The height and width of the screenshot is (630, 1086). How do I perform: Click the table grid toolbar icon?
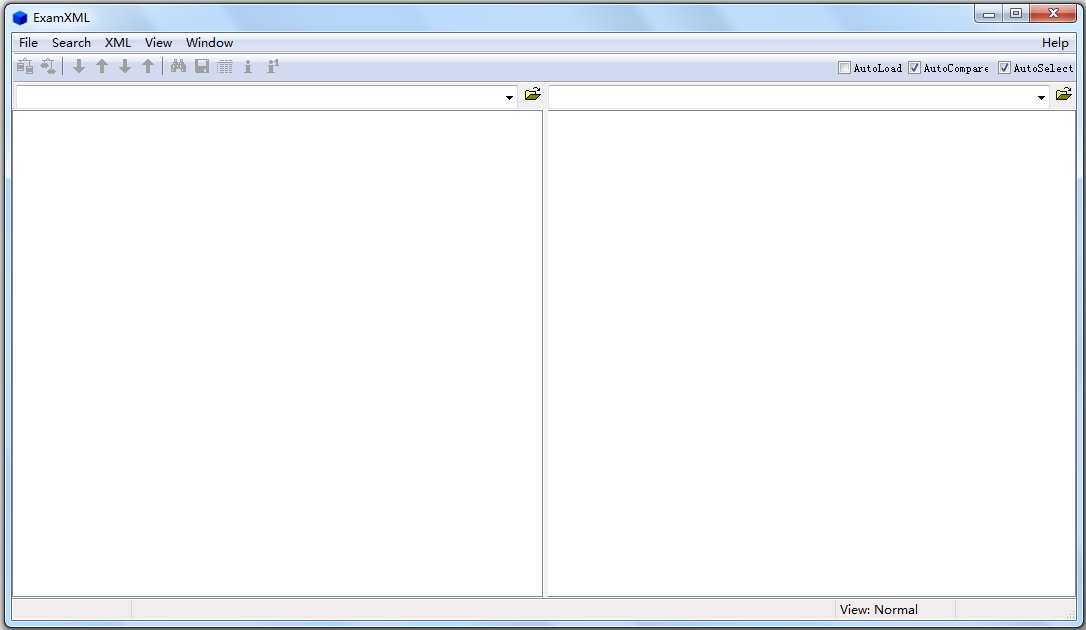225,66
